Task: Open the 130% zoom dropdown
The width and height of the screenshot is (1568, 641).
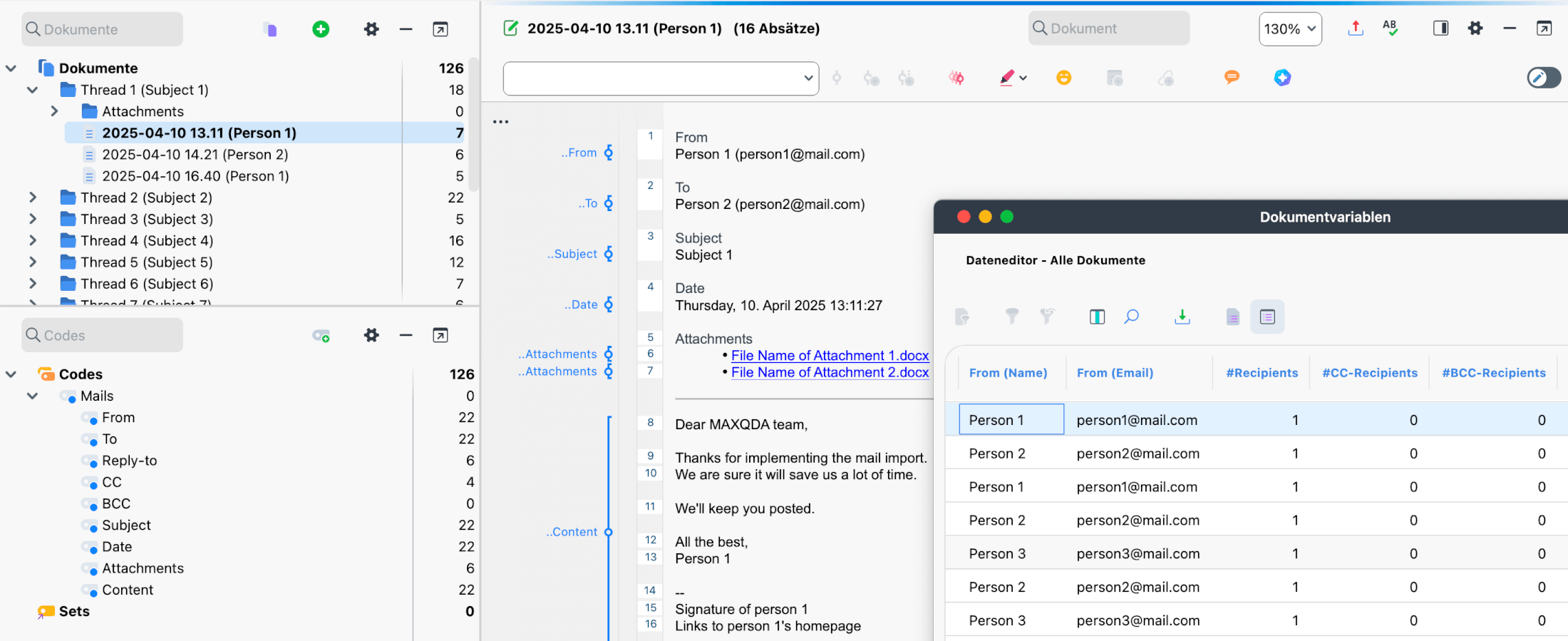Action: (x=1290, y=29)
